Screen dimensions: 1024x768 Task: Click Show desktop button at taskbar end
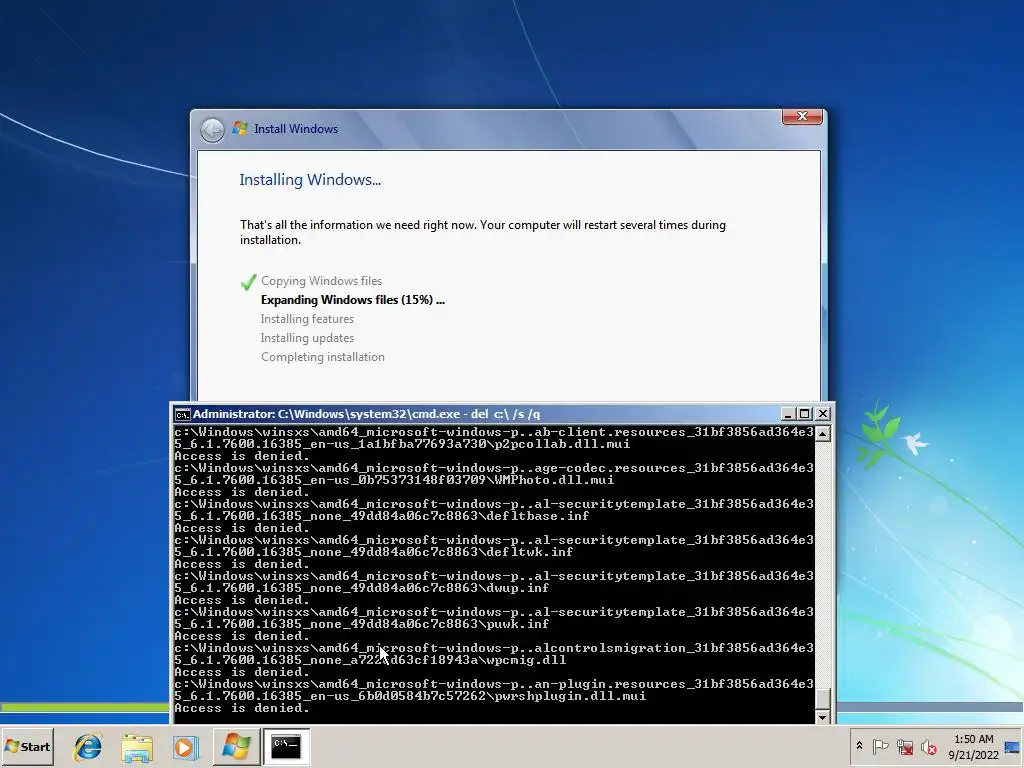click(1012, 746)
